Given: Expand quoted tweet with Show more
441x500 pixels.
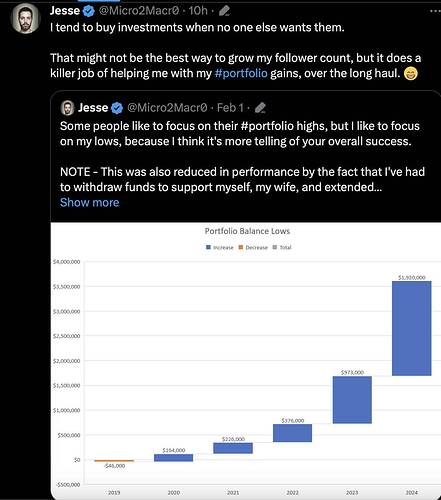Looking at the screenshot, I should click(x=89, y=203).
